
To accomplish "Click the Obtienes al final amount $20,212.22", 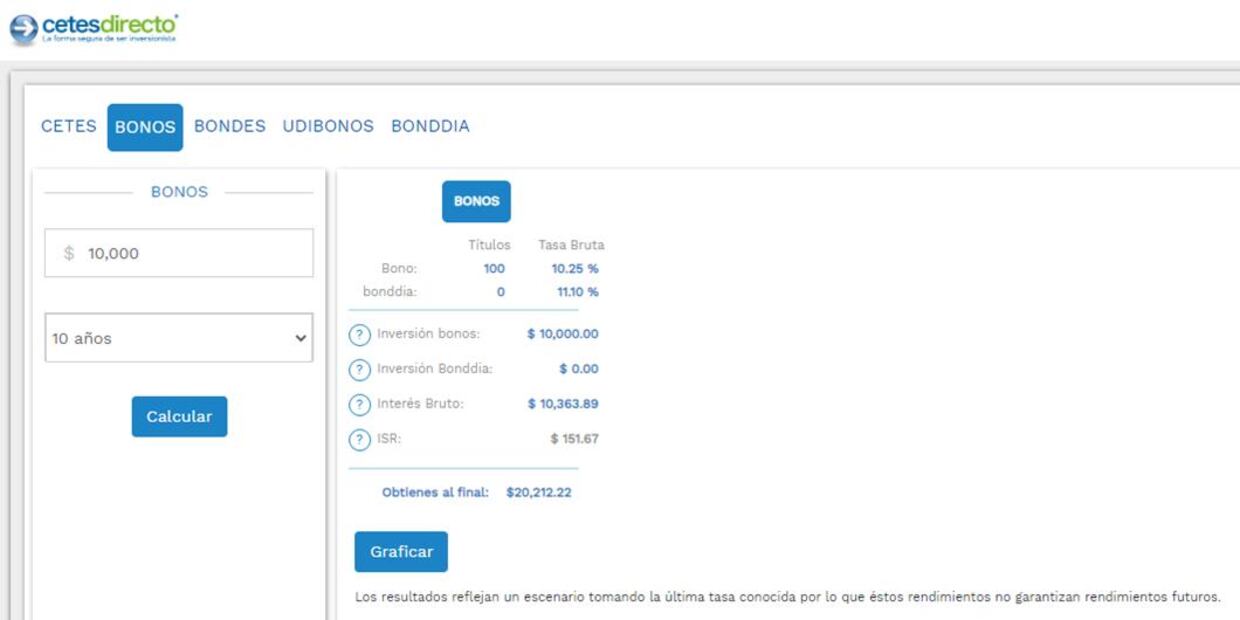I will [538, 493].
